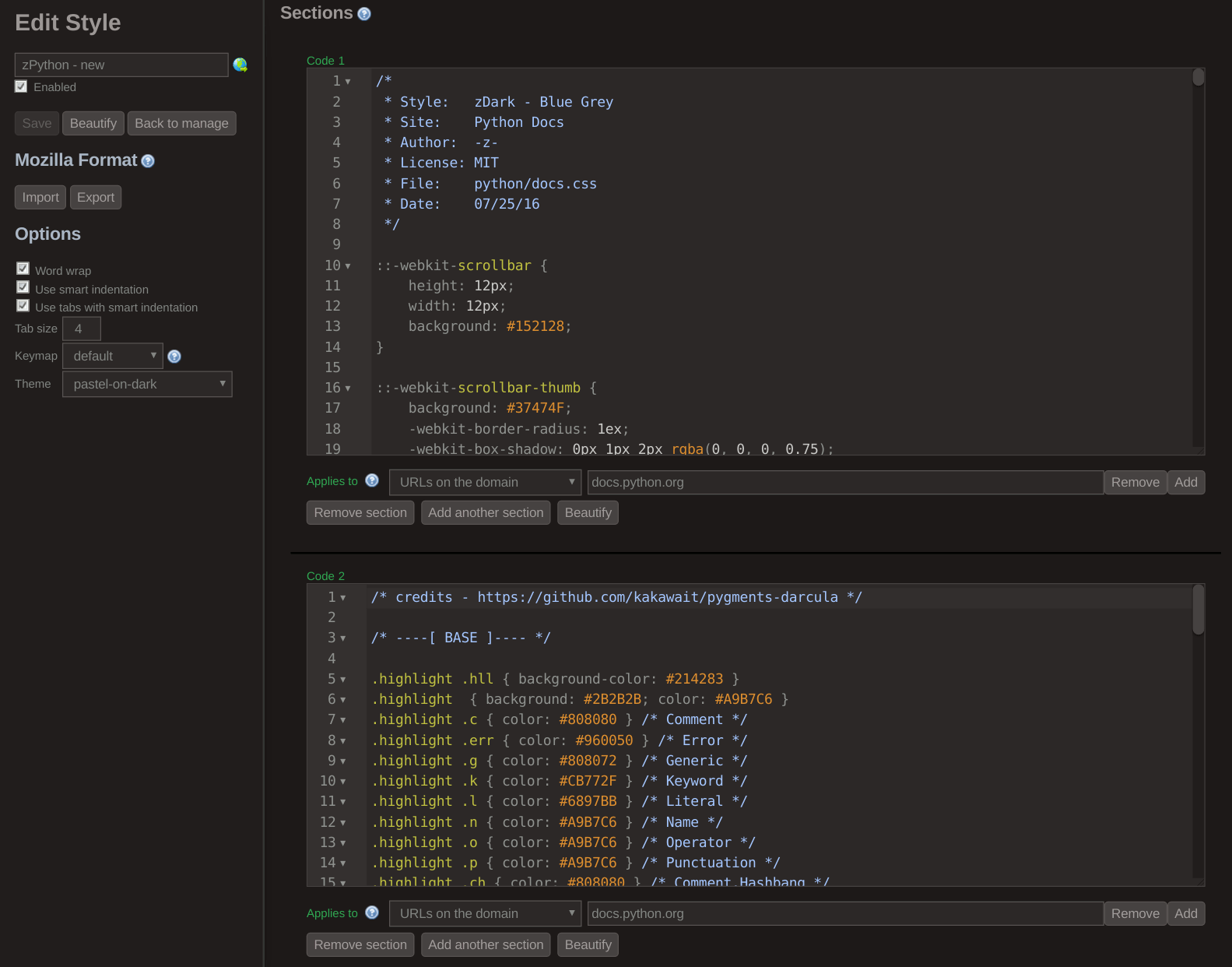This screenshot has width=1232, height=967.
Task: Open the Mozilla Format help icon
Action: [x=148, y=161]
